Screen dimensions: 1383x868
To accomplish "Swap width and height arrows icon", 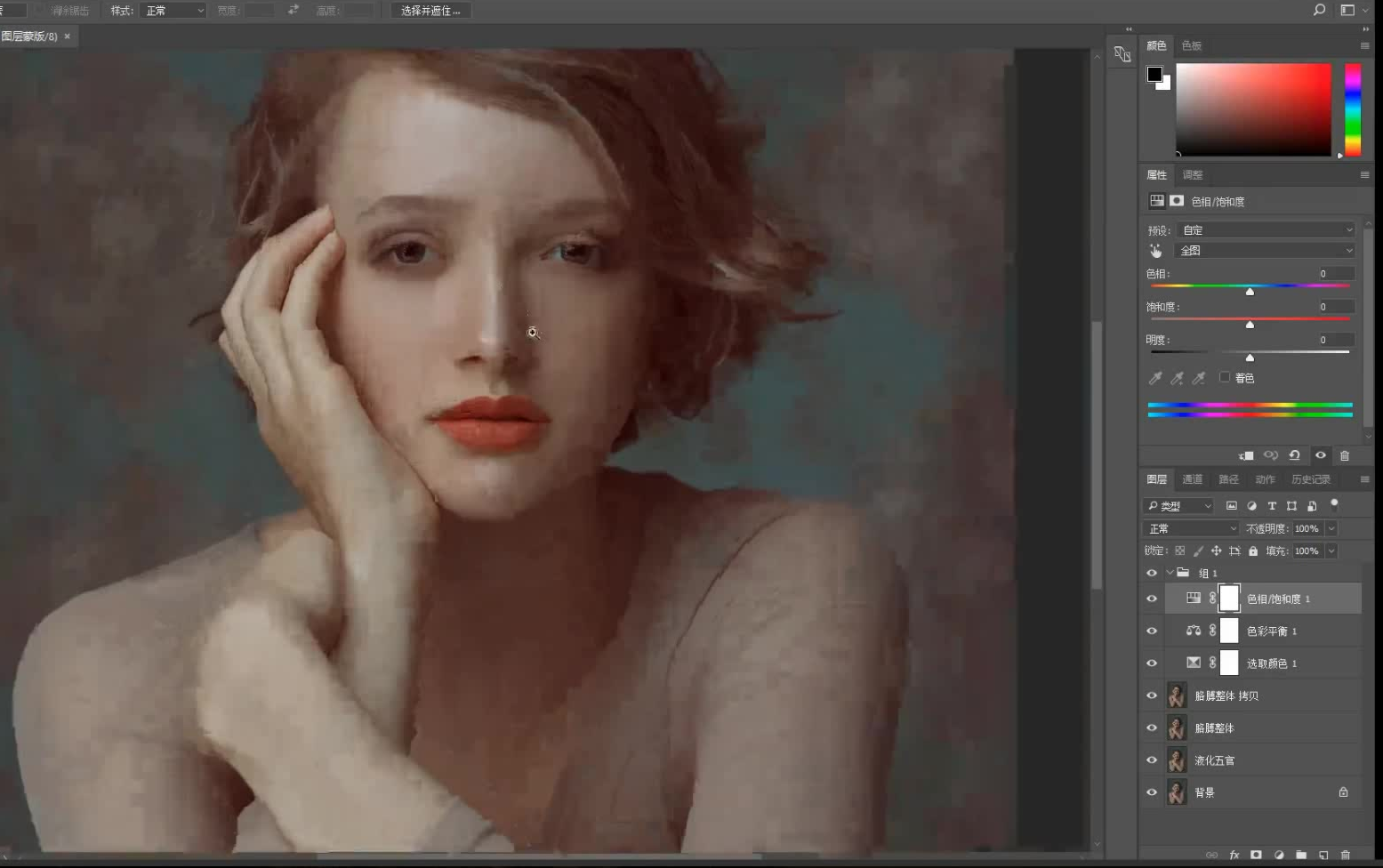I will point(293,10).
